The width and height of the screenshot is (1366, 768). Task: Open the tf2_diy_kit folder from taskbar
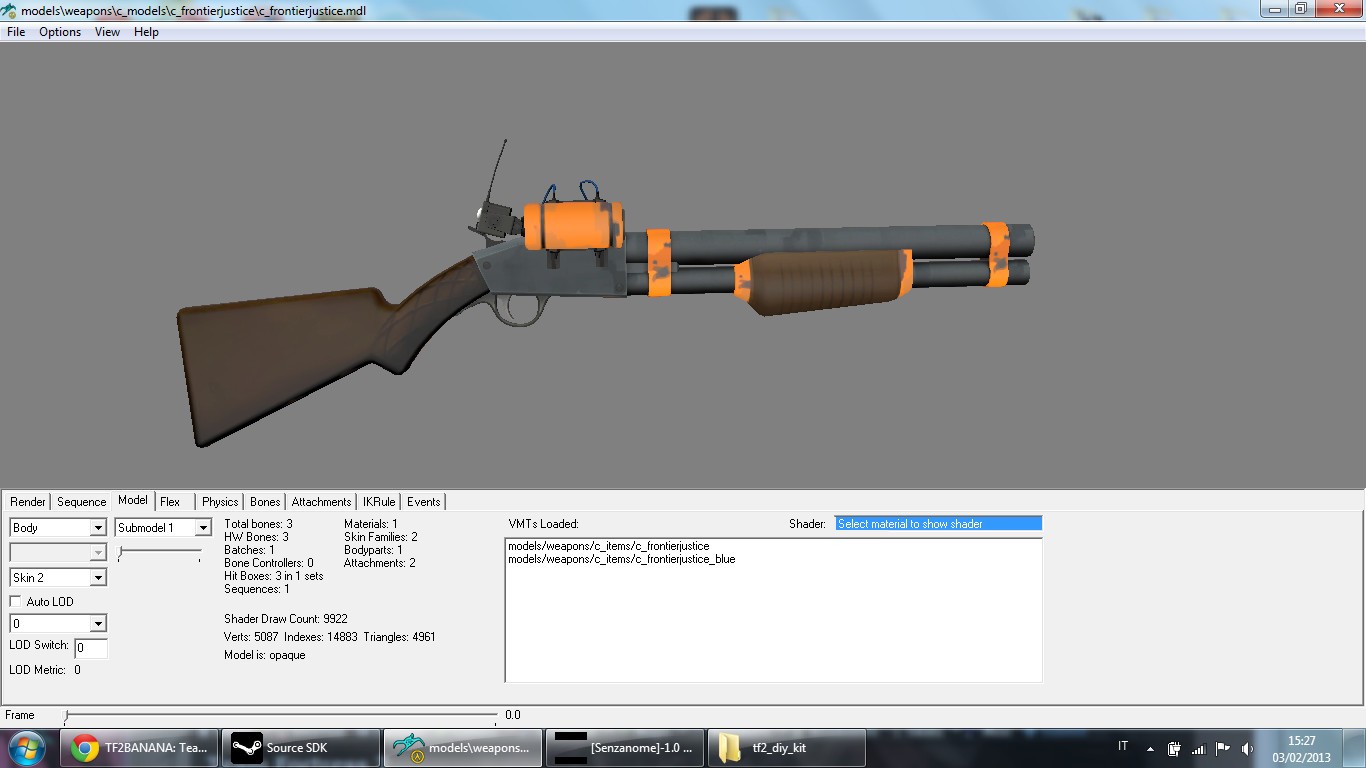786,747
